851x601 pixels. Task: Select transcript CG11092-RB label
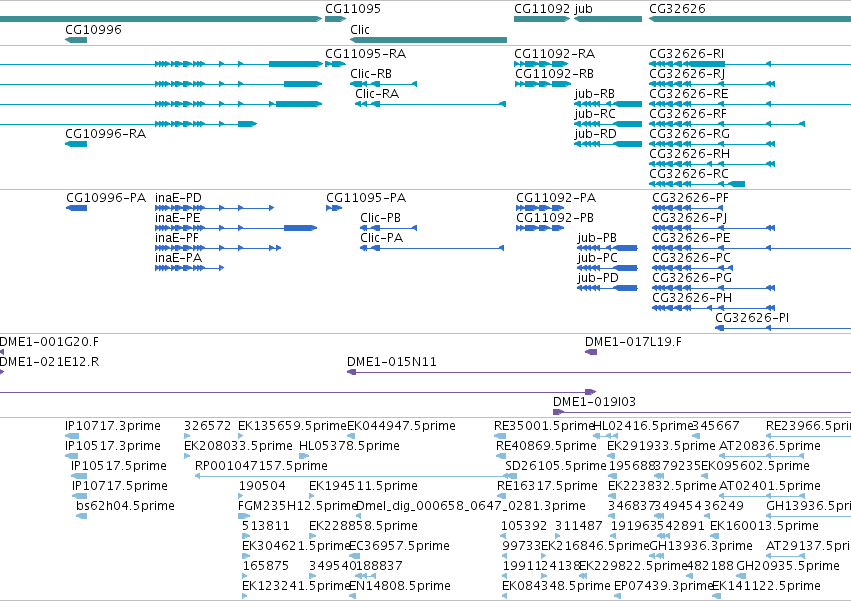coord(554,74)
